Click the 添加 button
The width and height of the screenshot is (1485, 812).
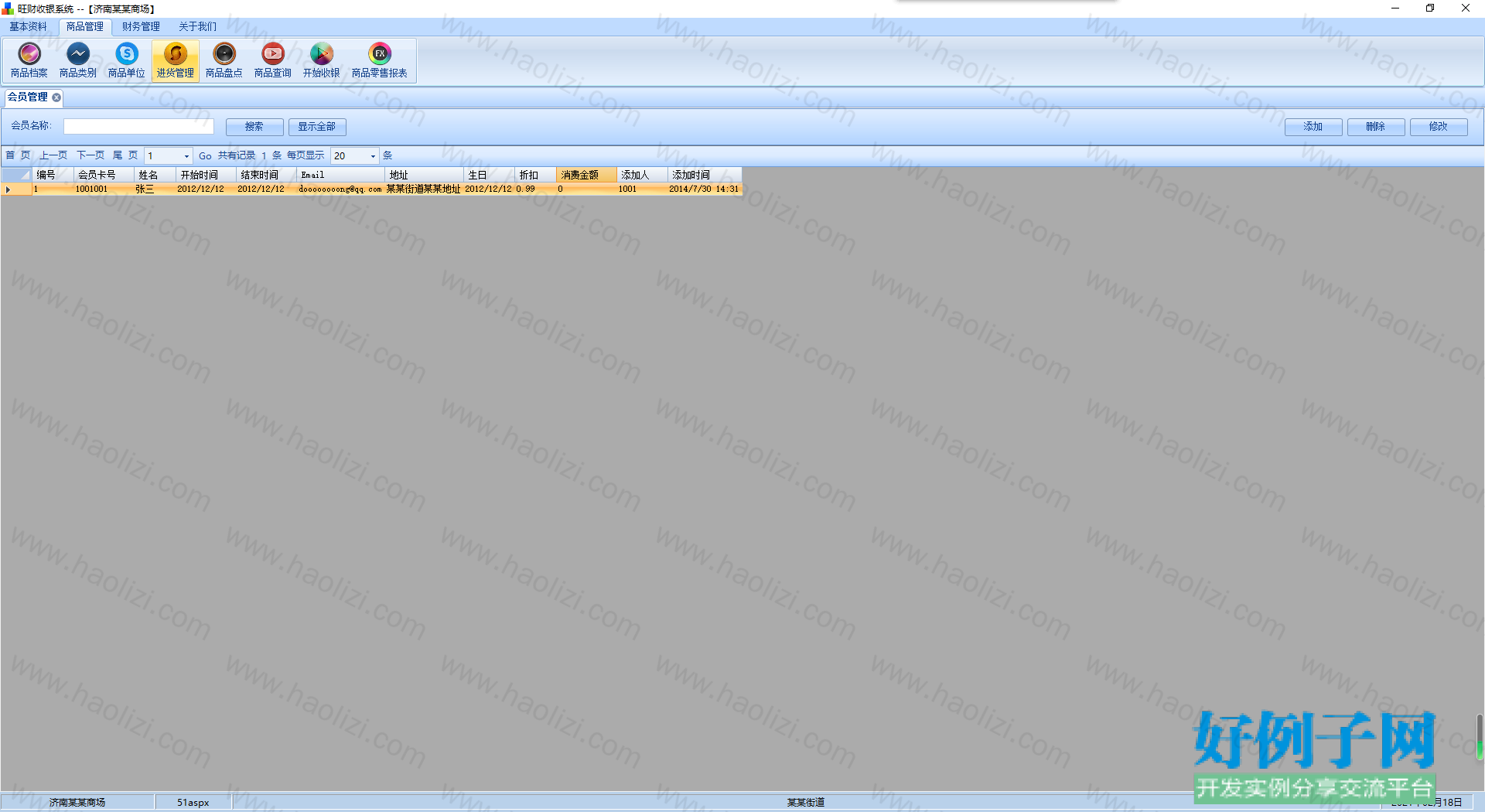[1313, 127]
